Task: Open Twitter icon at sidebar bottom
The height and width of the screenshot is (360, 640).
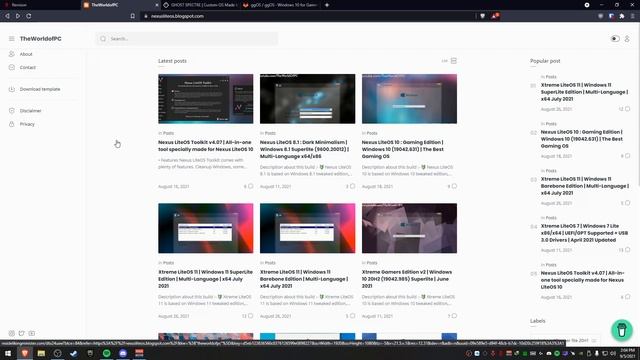Action: pos(22,333)
